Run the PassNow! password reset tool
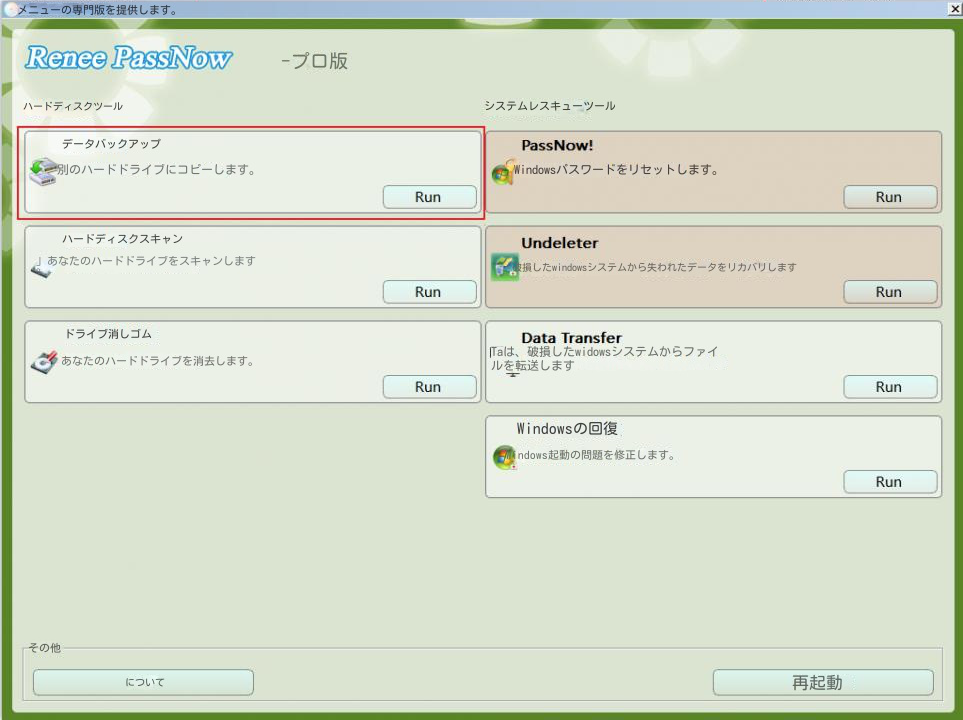 pyautogui.click(x=888, y=197)
